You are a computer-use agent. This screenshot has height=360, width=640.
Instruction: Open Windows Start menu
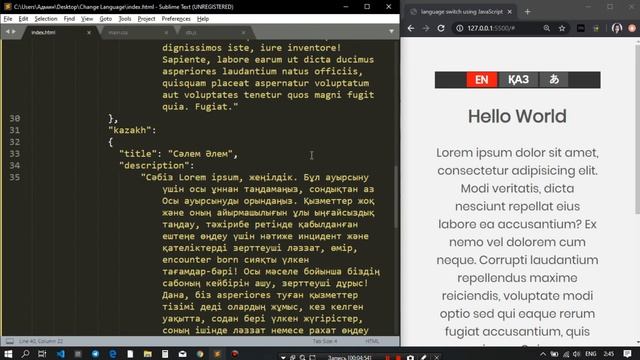[8, 354]
